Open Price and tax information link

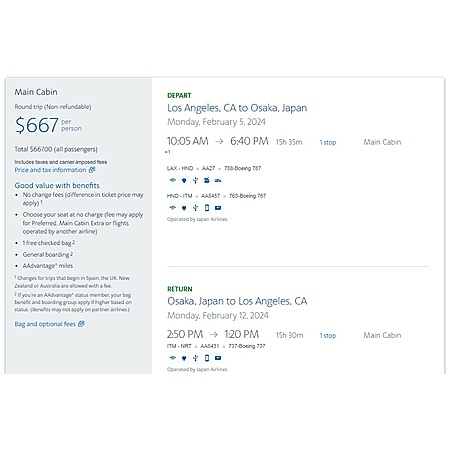[x=50, y=170]
